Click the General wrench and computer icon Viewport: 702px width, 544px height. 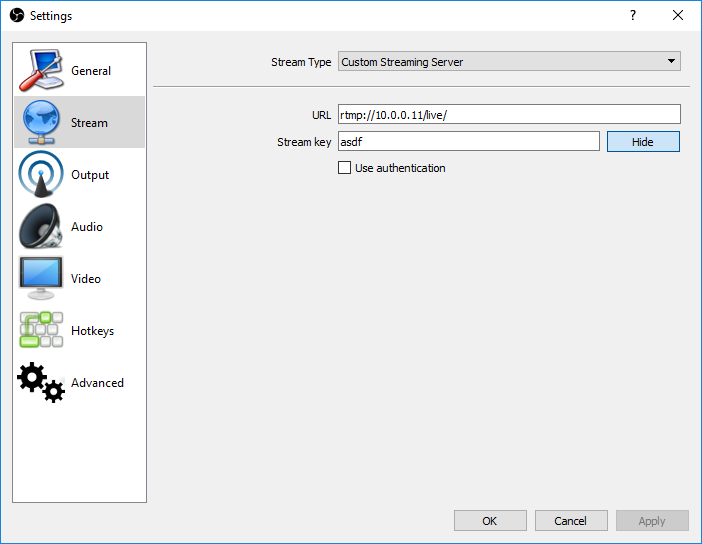point(41,71)
